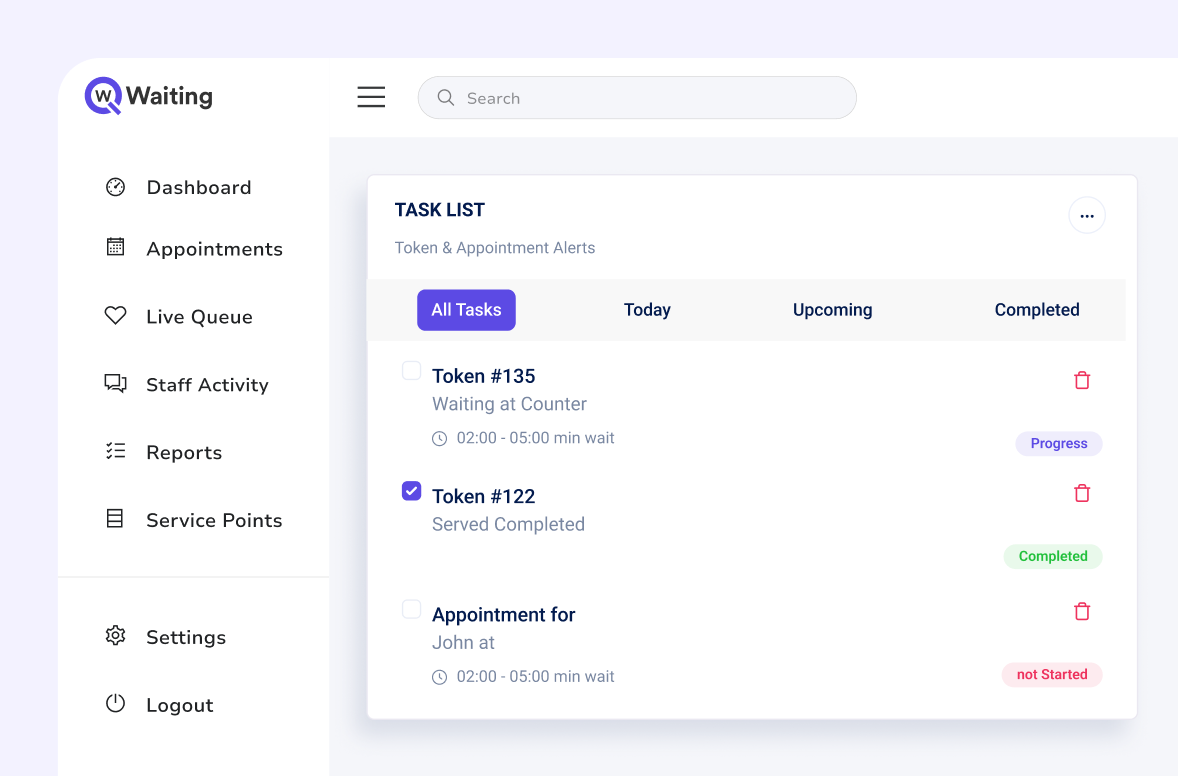Open Settings via the gear icon
1178x776 pixels.
click(x=116, y=636)
